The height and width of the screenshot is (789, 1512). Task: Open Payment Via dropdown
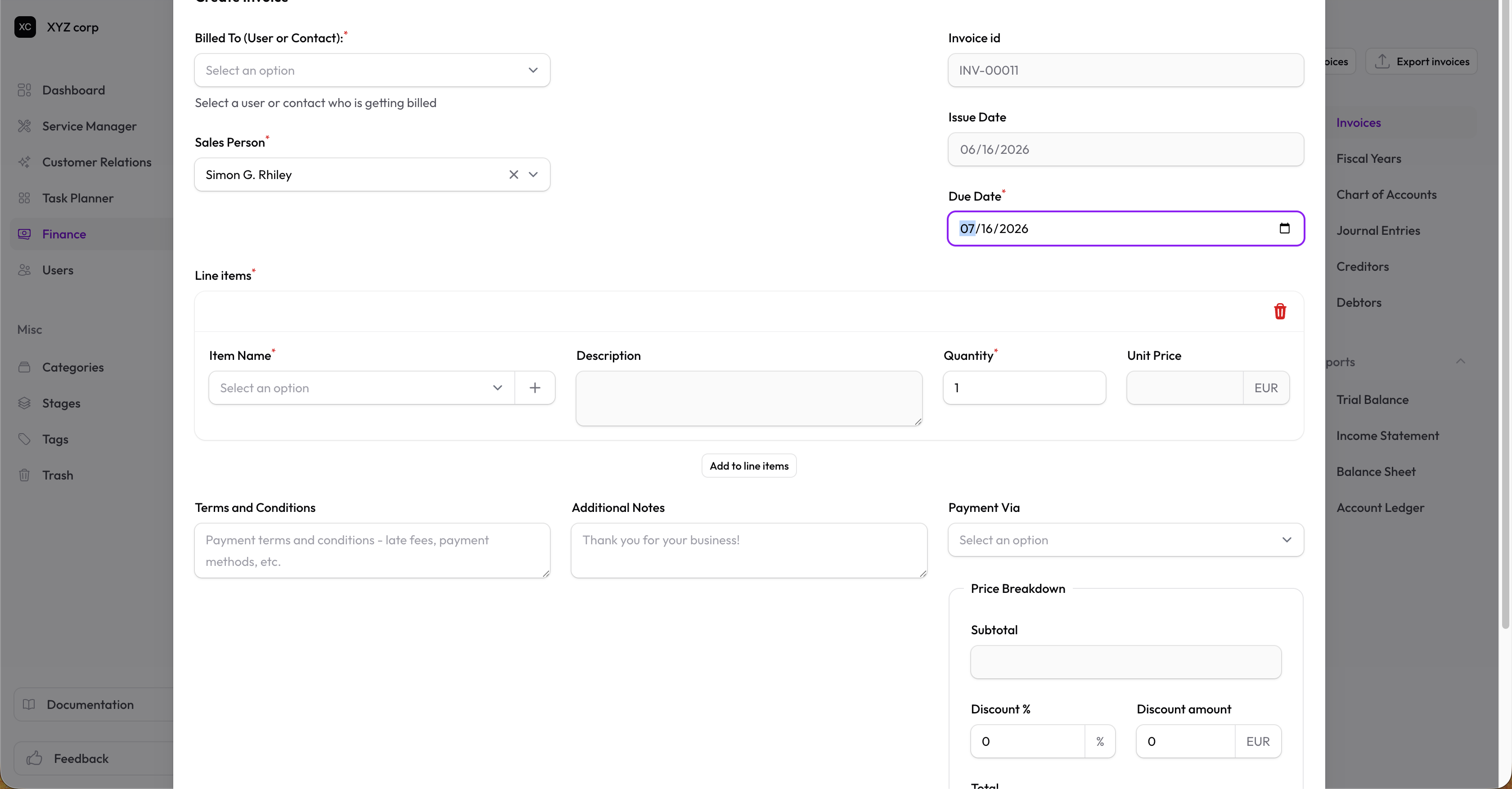click(x=1126, y=540)
